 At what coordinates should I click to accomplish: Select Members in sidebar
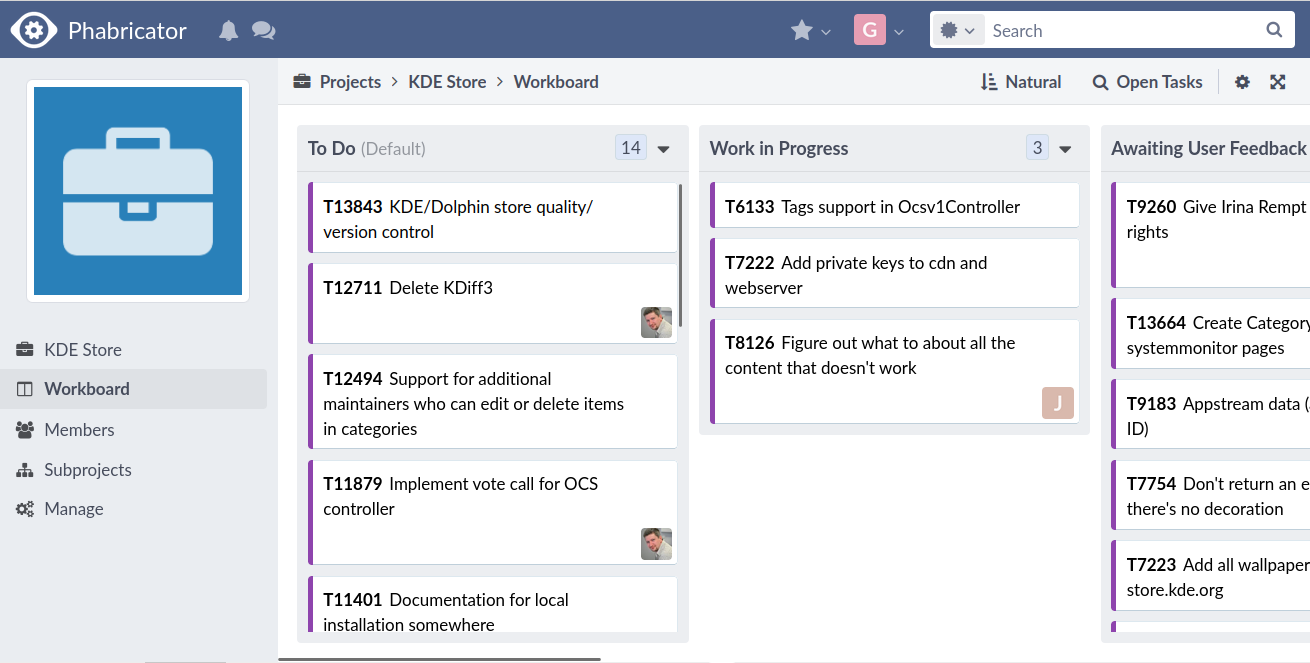[x=79, y=430]
